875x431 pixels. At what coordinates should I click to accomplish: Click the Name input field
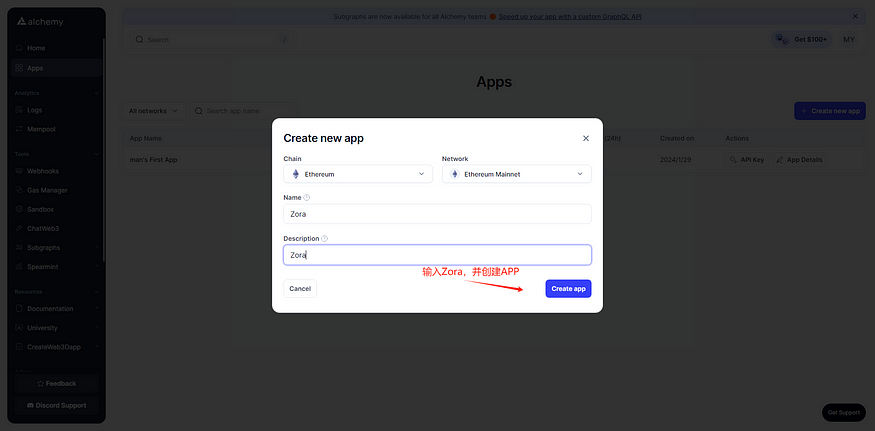437,214
